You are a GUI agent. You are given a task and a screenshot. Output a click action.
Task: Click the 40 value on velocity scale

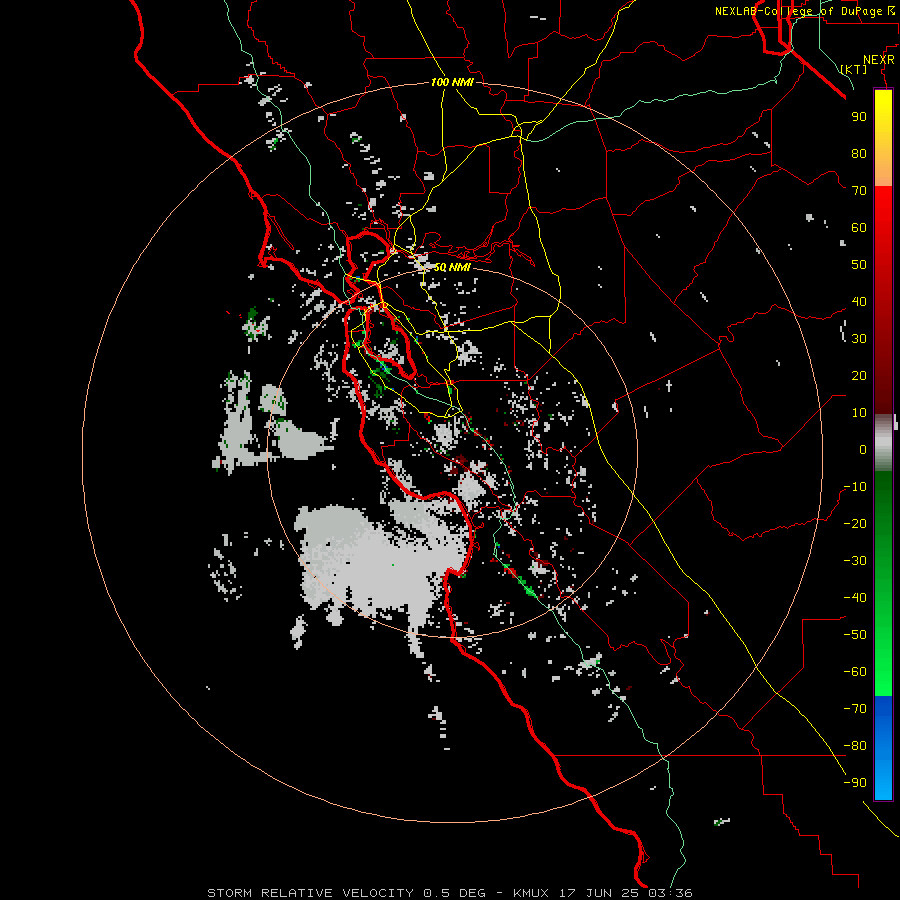coord(859,301)
